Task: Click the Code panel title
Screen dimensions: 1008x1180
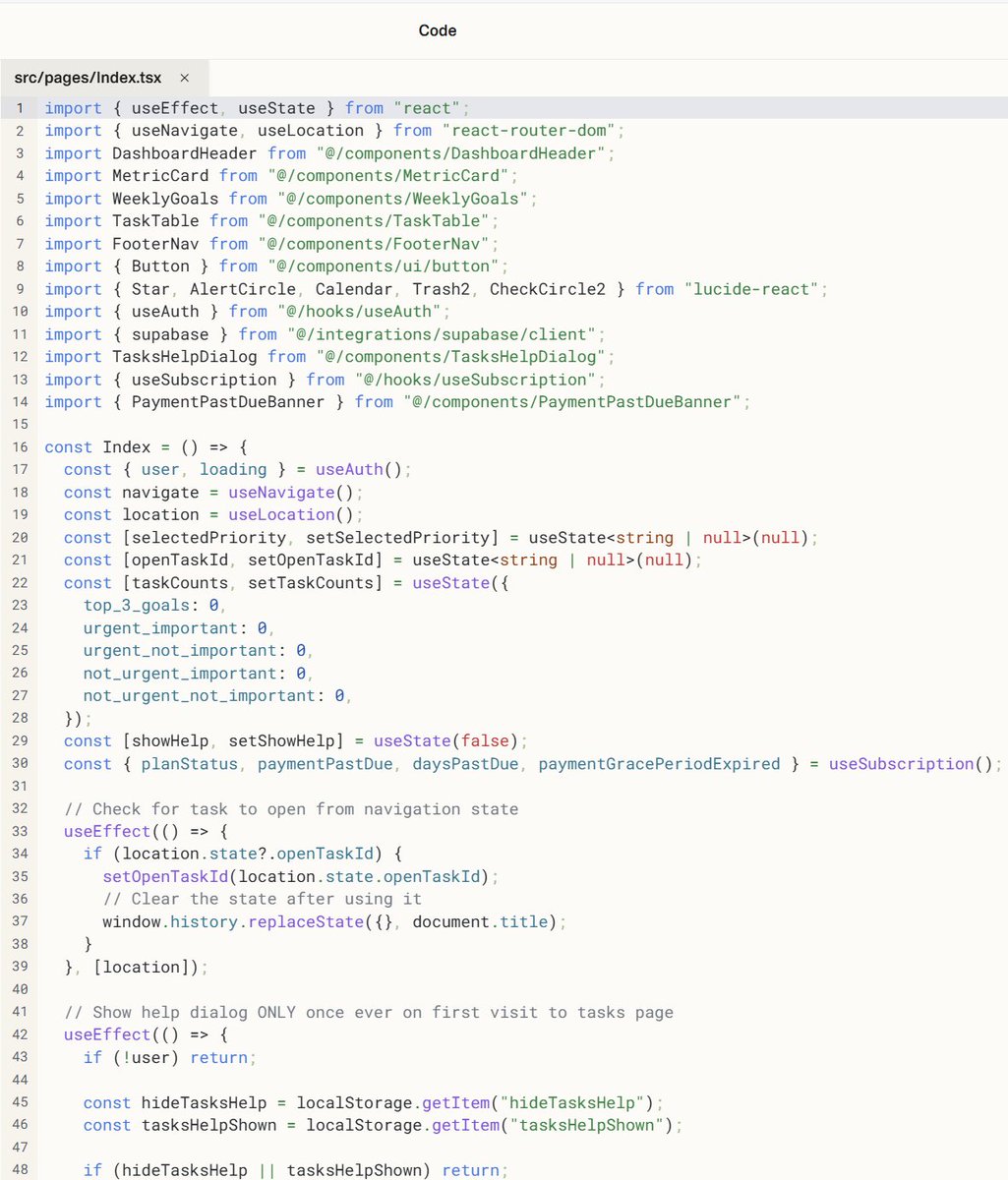Action: (x=438, y=30)
